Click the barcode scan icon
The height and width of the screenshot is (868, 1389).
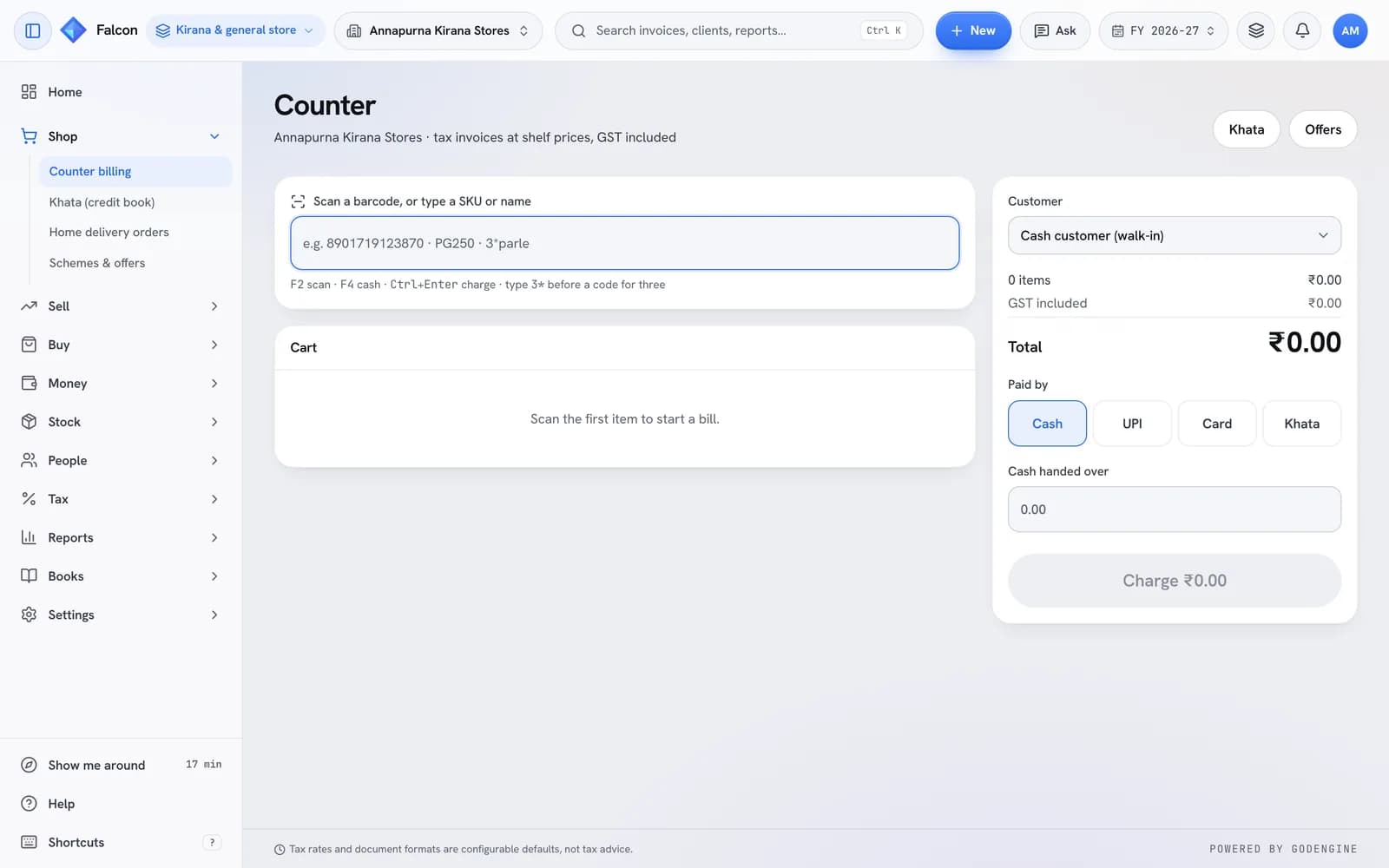298,201
